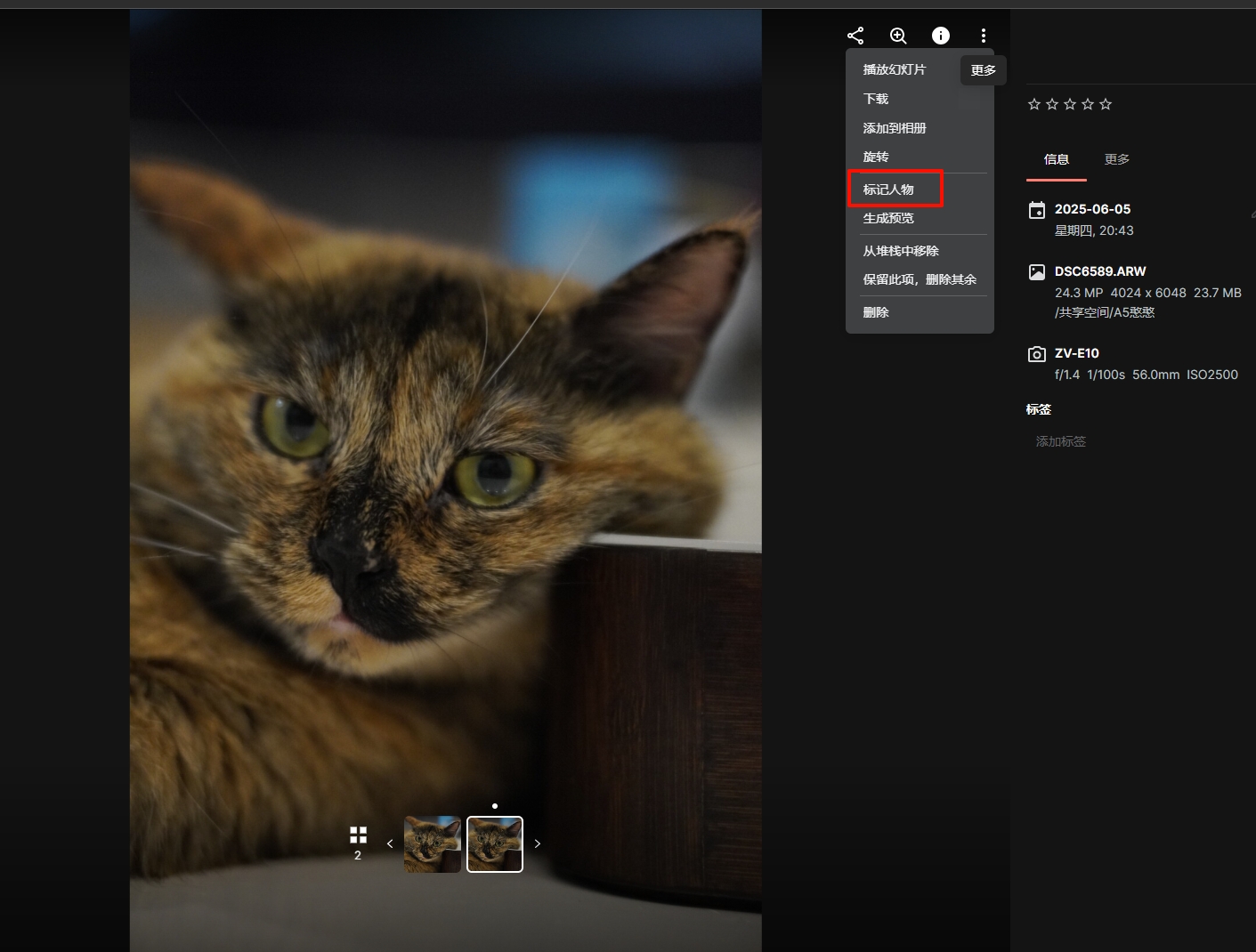Open the stack grid view icon
Image resolution: width=1256 pixels, height=952 pixels.
coord(358,835)
